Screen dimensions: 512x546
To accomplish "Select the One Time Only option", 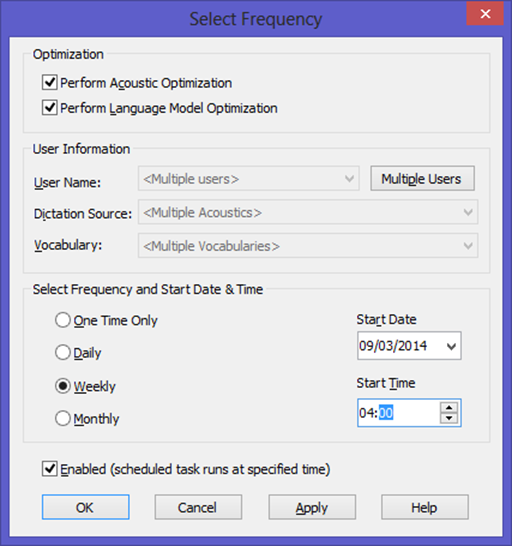I will [63, 320].
